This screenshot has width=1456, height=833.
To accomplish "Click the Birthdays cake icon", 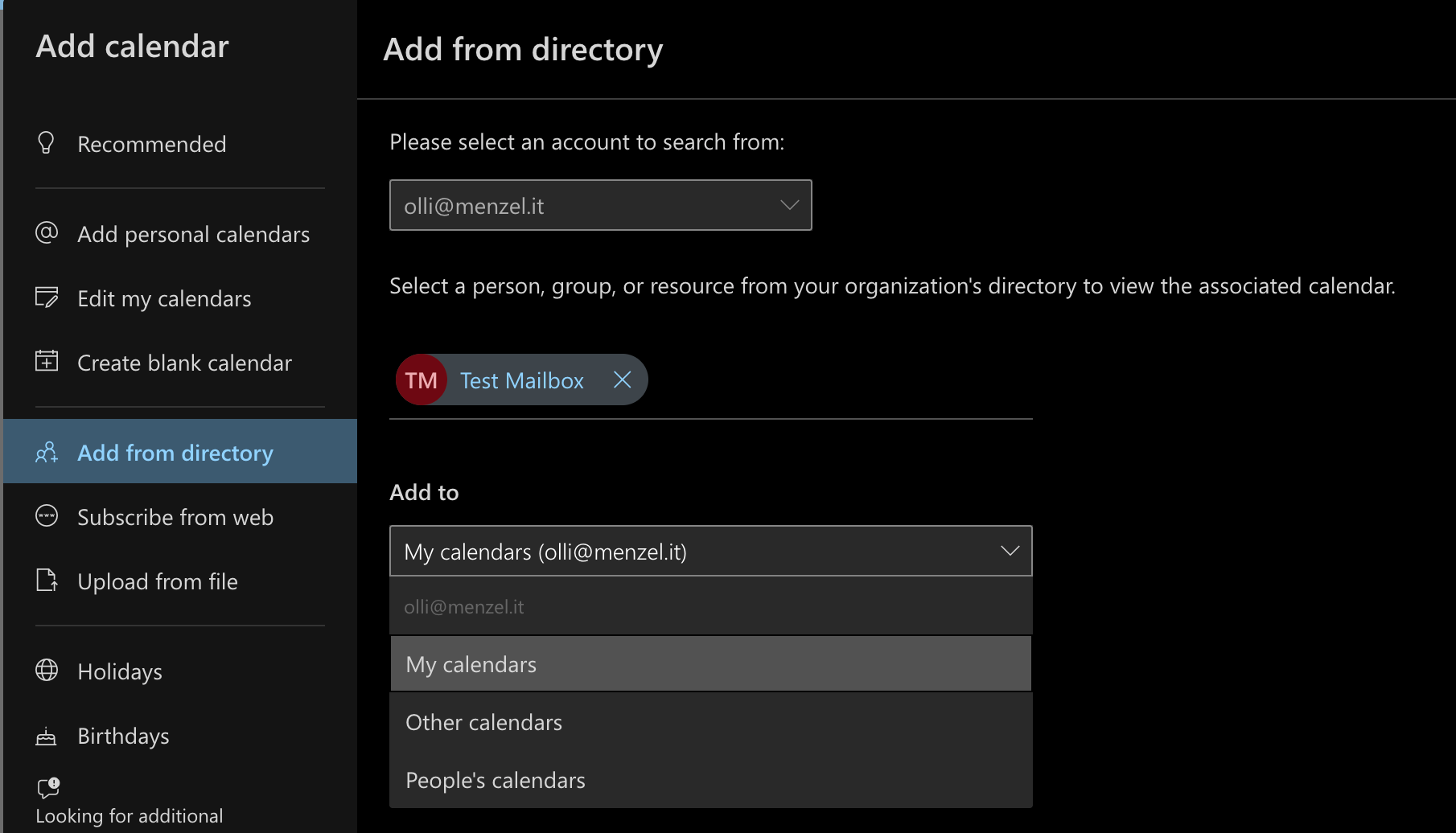I will [47, 736].
